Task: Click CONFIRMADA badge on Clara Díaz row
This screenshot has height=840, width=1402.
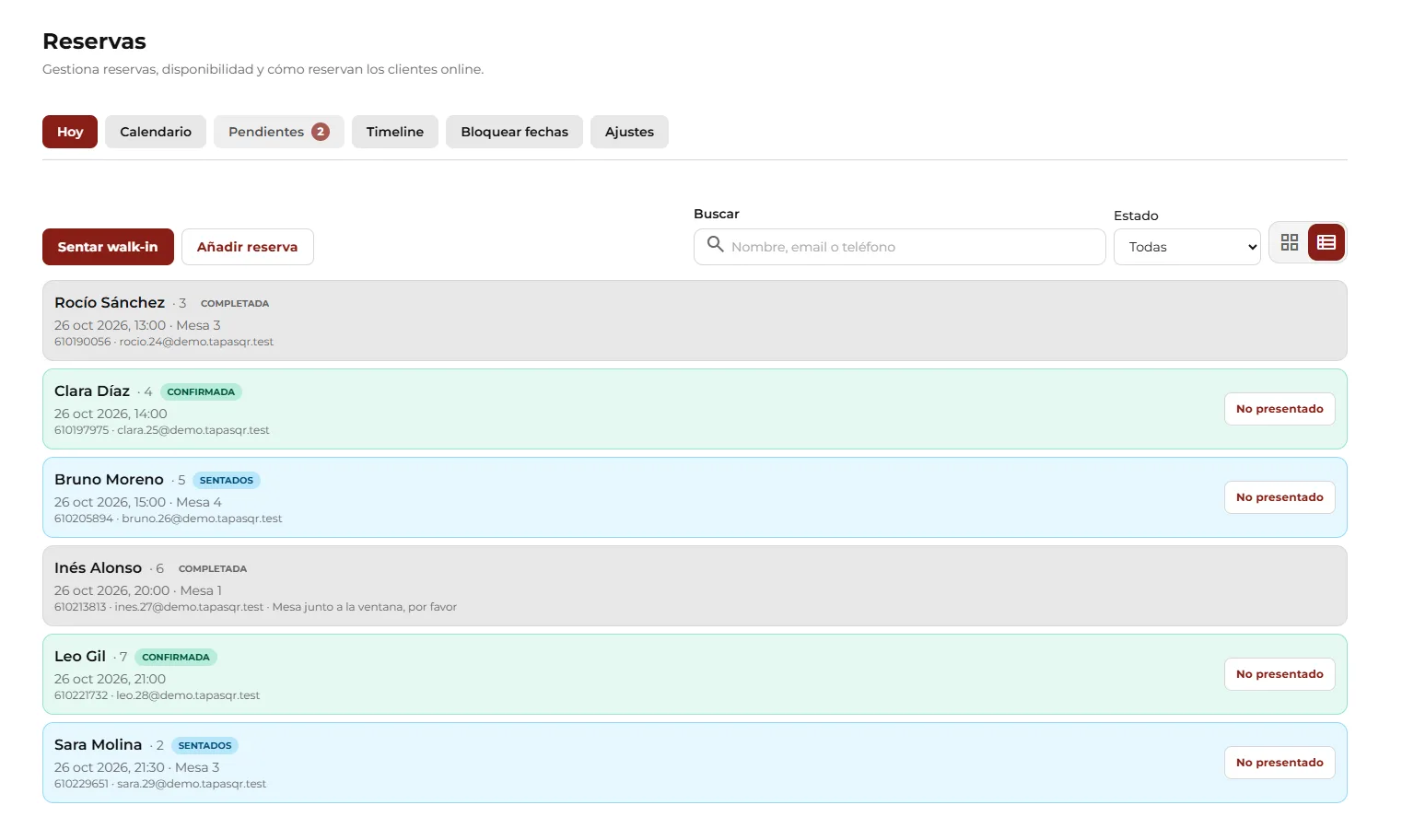Action: pyautogui.click(x=201, y=391)
